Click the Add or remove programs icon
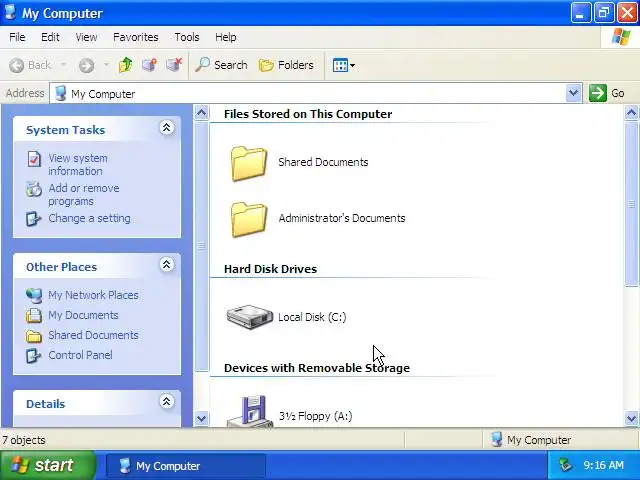Viewport: 640px width, 480px height. point(34,189)
